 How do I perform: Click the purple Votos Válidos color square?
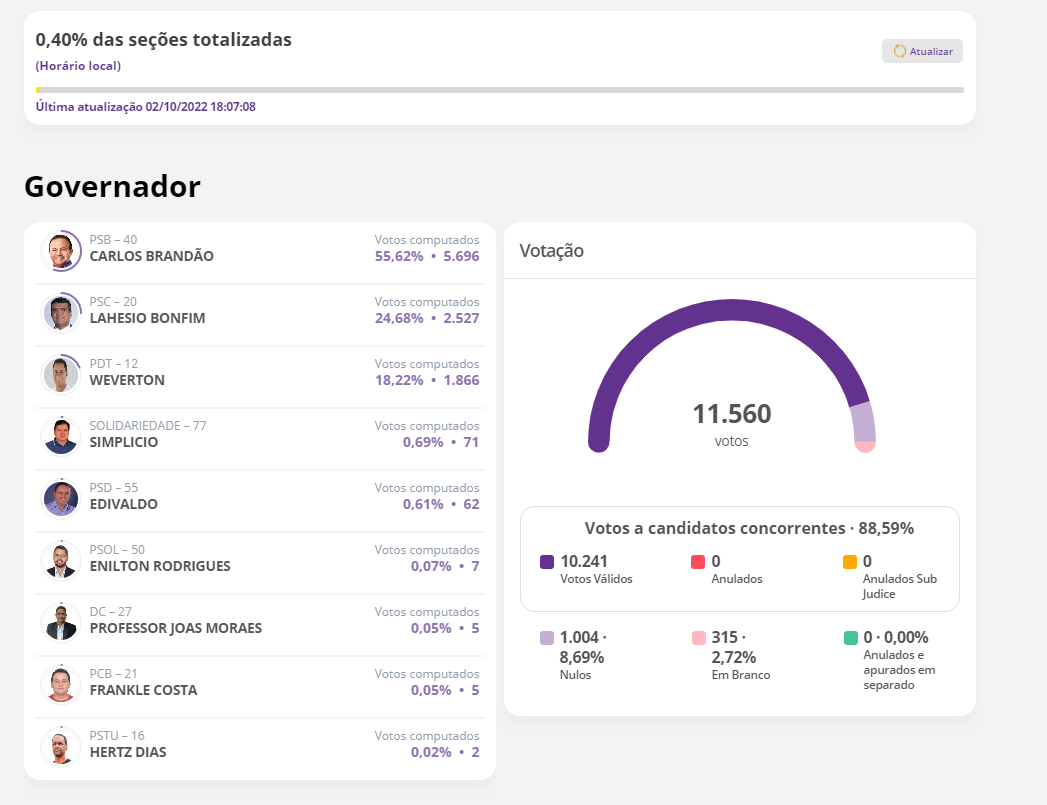tap(547, 562)
